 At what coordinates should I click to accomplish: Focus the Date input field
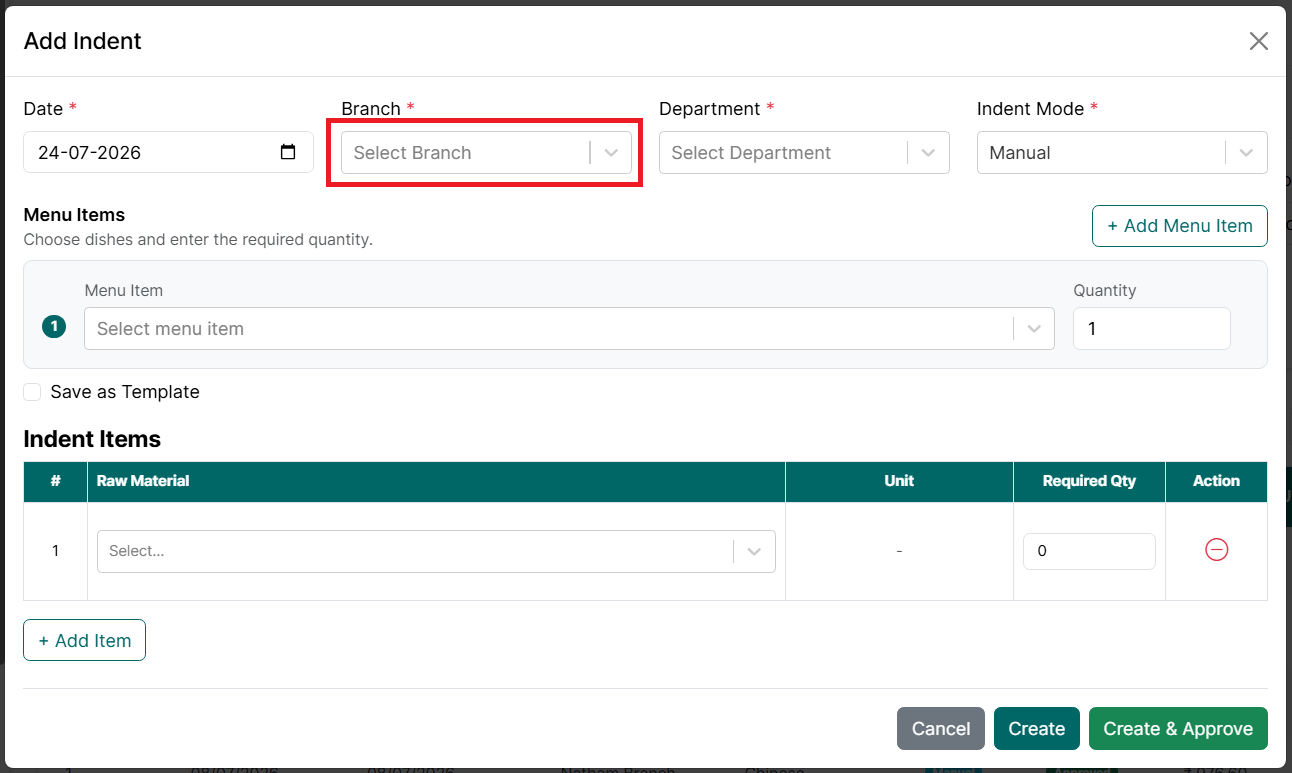point(168,152)
